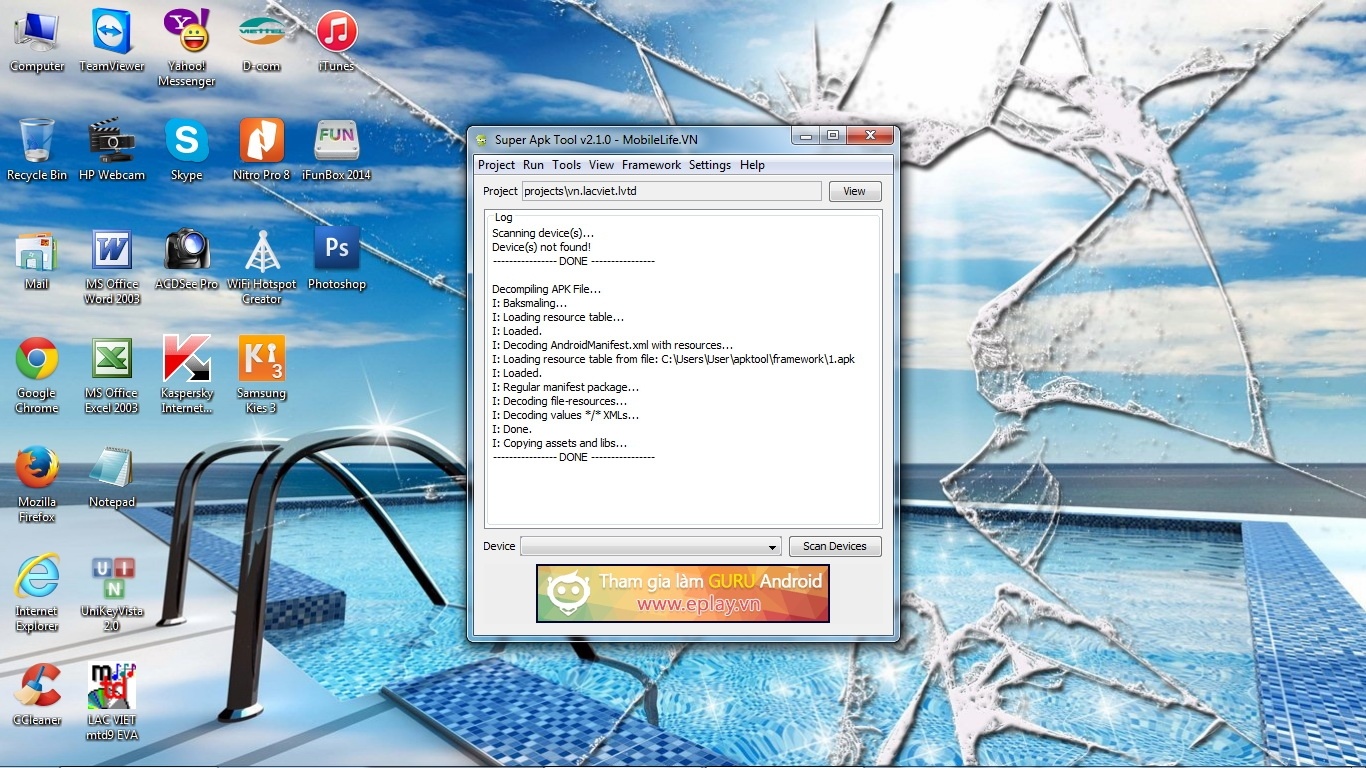Viewport: 1366px width, 768px height.
Task: Select the Notepad desktop icon
Action: pyautogui.click(x=112, y=476)
